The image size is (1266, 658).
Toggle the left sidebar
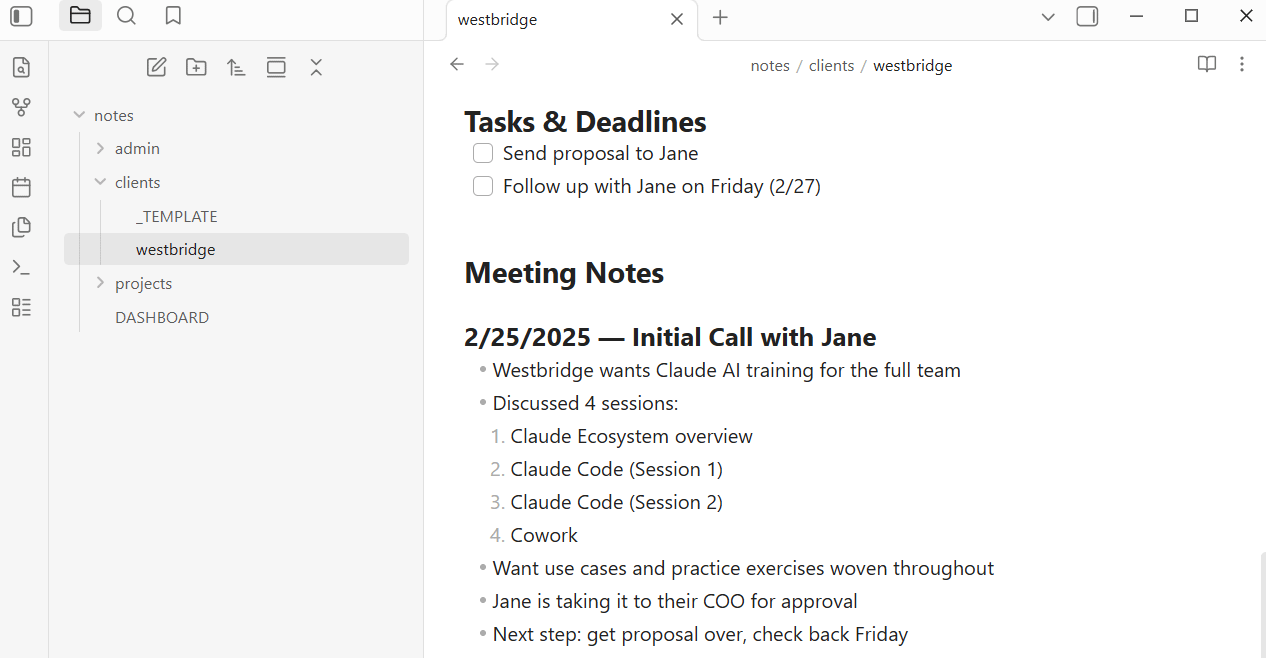[x=21, y=16]
